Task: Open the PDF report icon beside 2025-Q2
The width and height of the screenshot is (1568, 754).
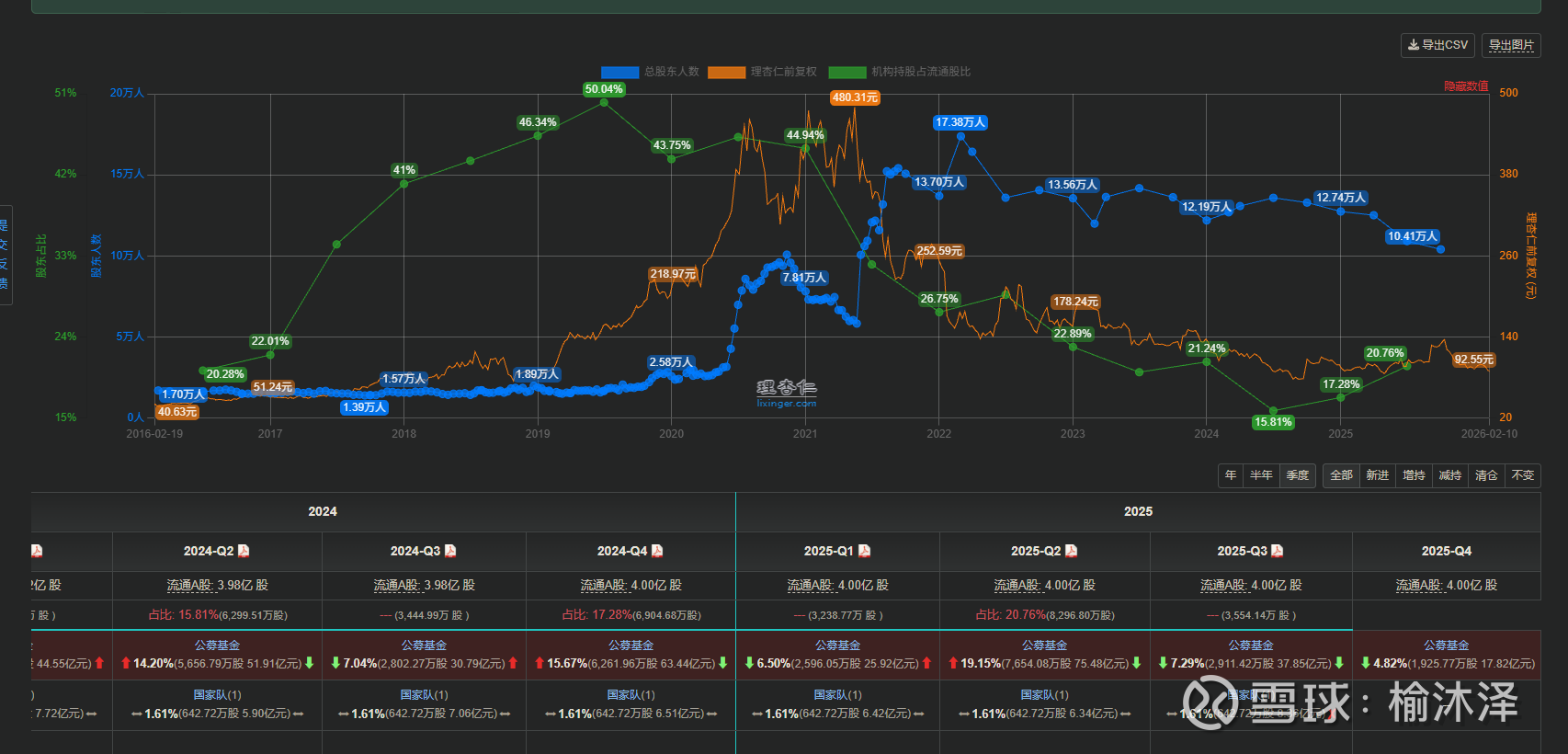Action: [x=1071, y=551]
